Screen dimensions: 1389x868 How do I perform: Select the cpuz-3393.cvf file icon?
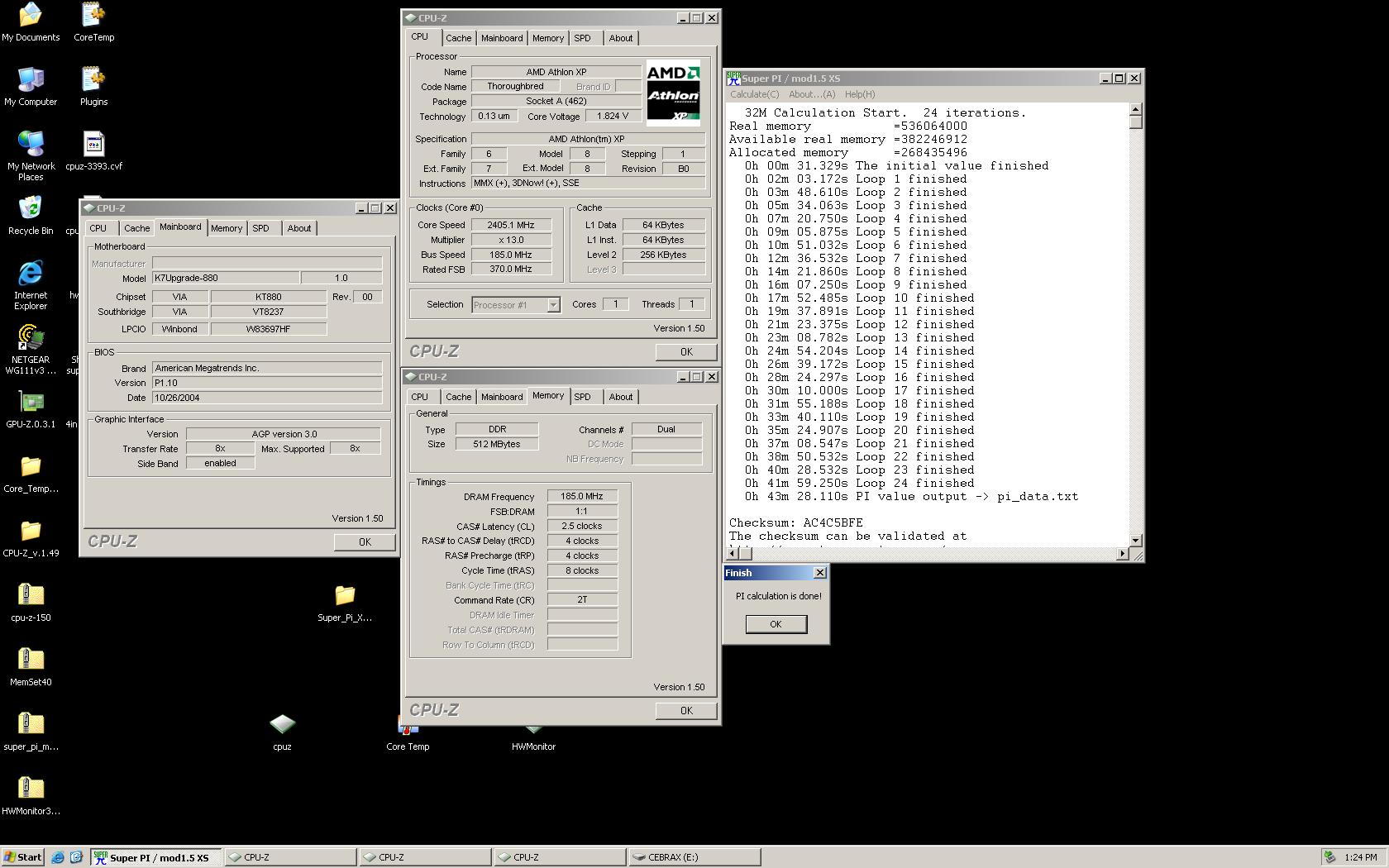93,151
